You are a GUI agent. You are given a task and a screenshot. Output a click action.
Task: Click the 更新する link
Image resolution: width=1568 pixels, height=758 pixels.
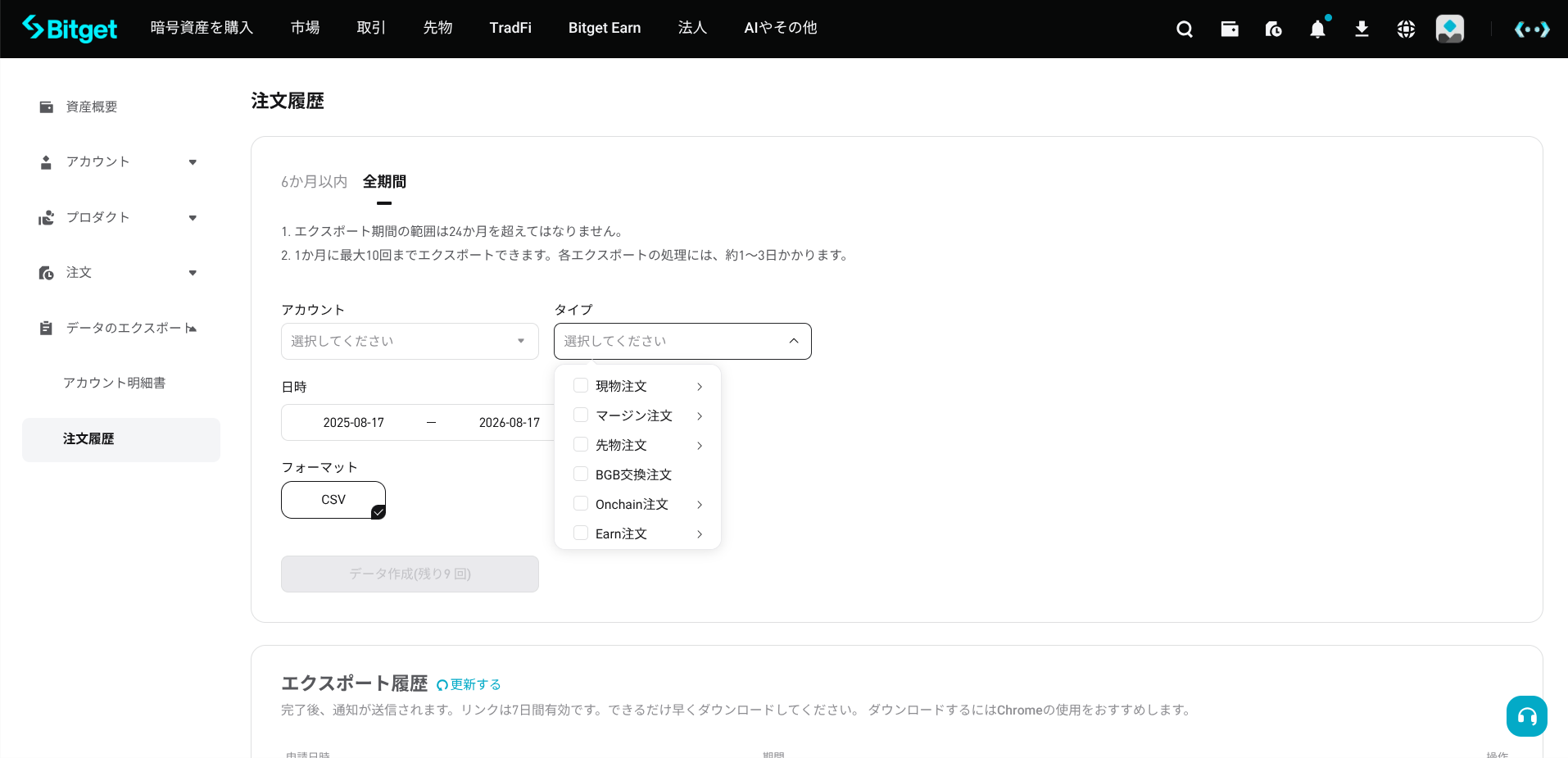point(475,685)
